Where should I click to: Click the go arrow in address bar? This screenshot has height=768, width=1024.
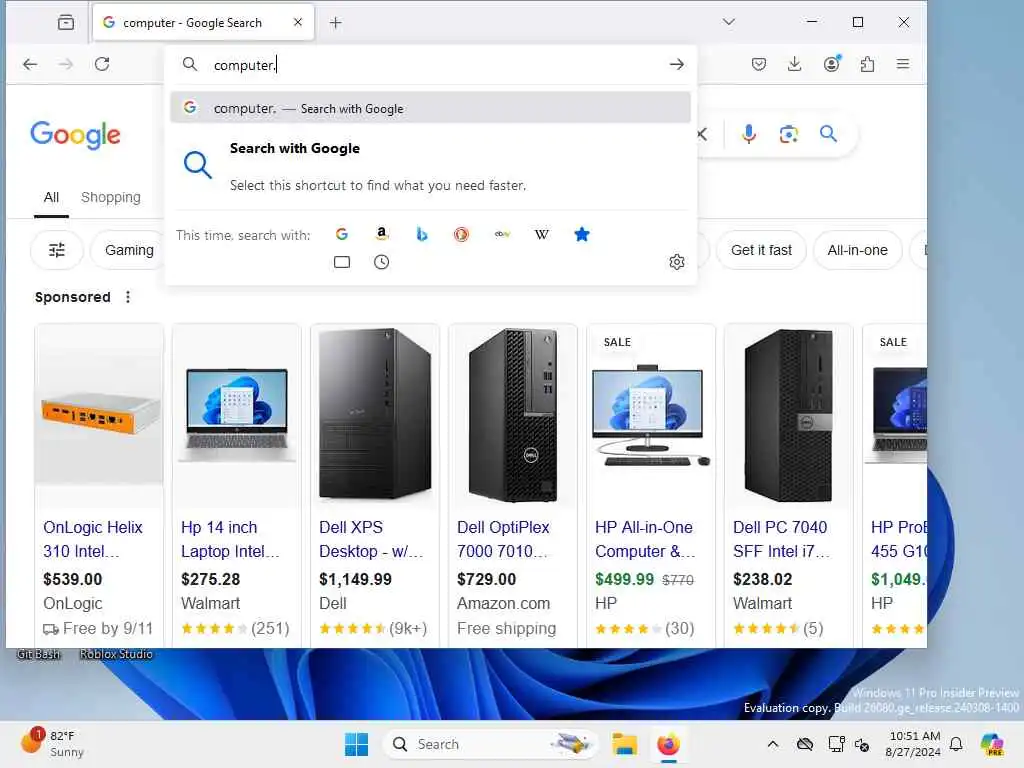(x=677, y=64)
